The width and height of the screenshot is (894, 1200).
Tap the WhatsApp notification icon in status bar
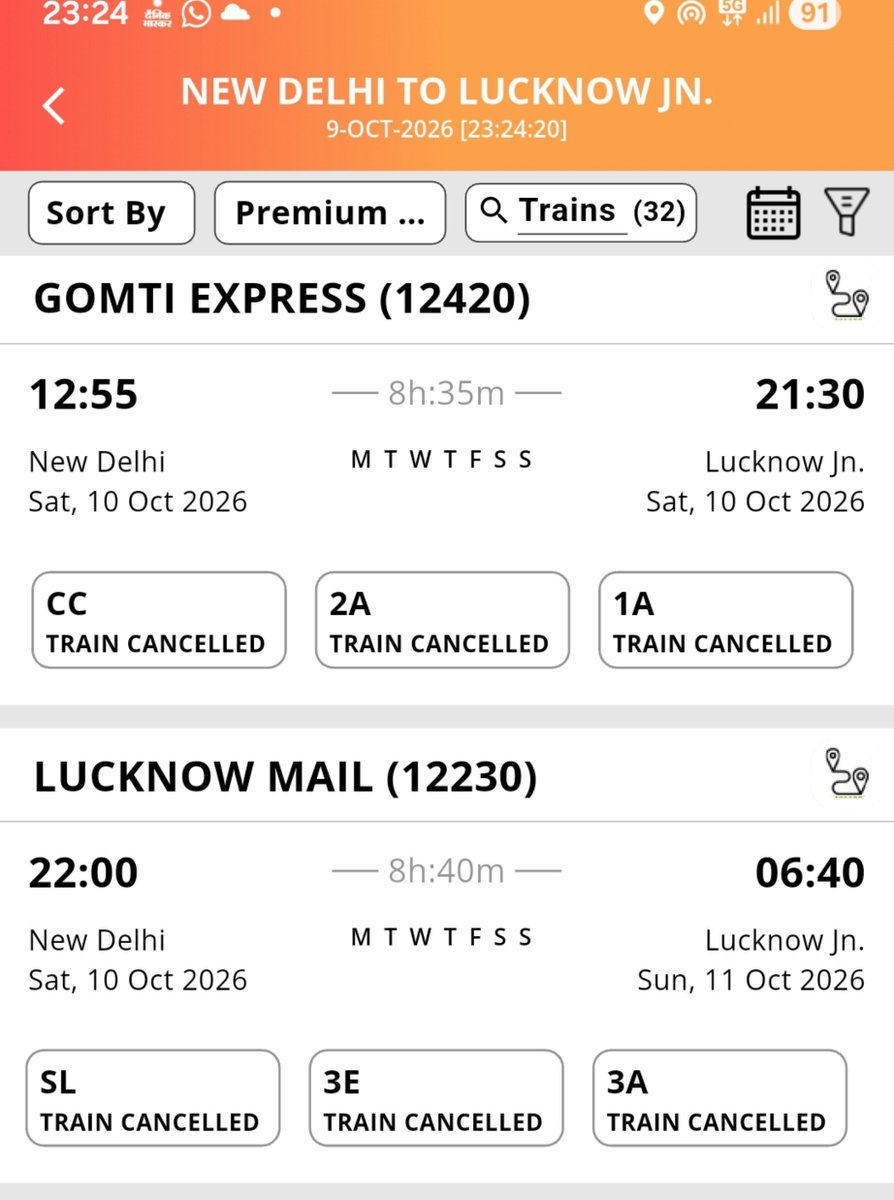(196, 14)
